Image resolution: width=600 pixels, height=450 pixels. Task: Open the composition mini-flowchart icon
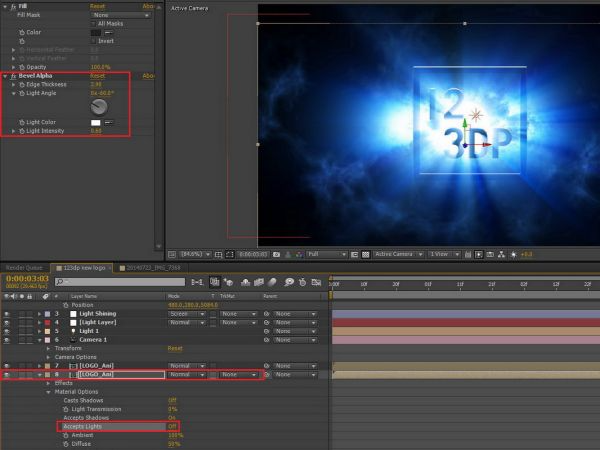point(197,282)
